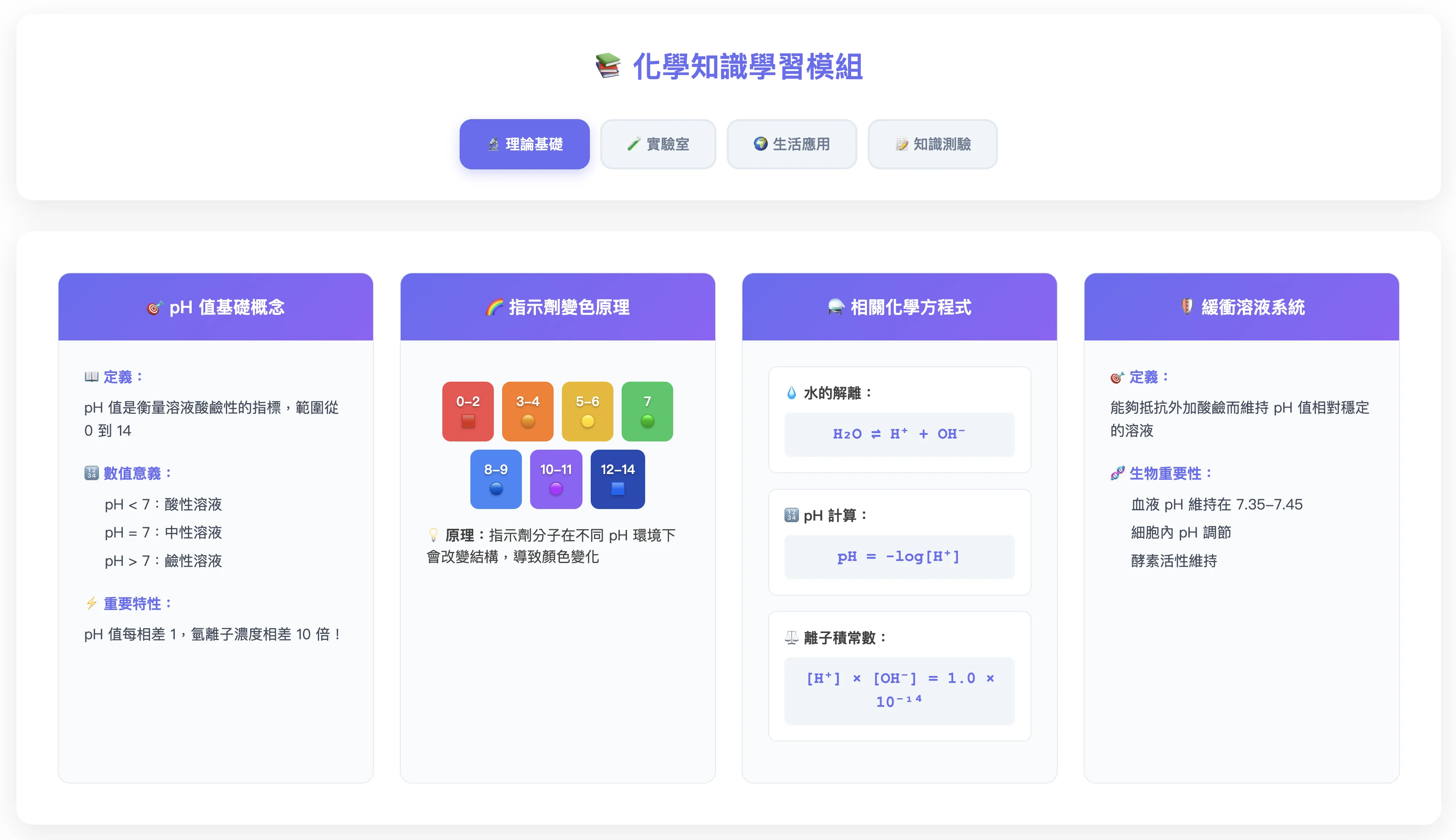Click the pH = -log[H⁺] formula box

click(x=899, y=557)
